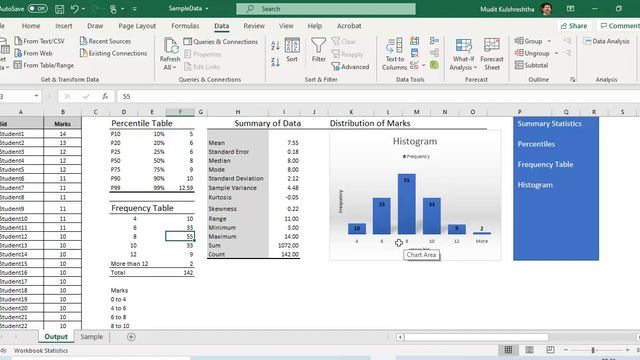Click the Group button
This screenshot has height=360, width=640.
pos(529,41)
